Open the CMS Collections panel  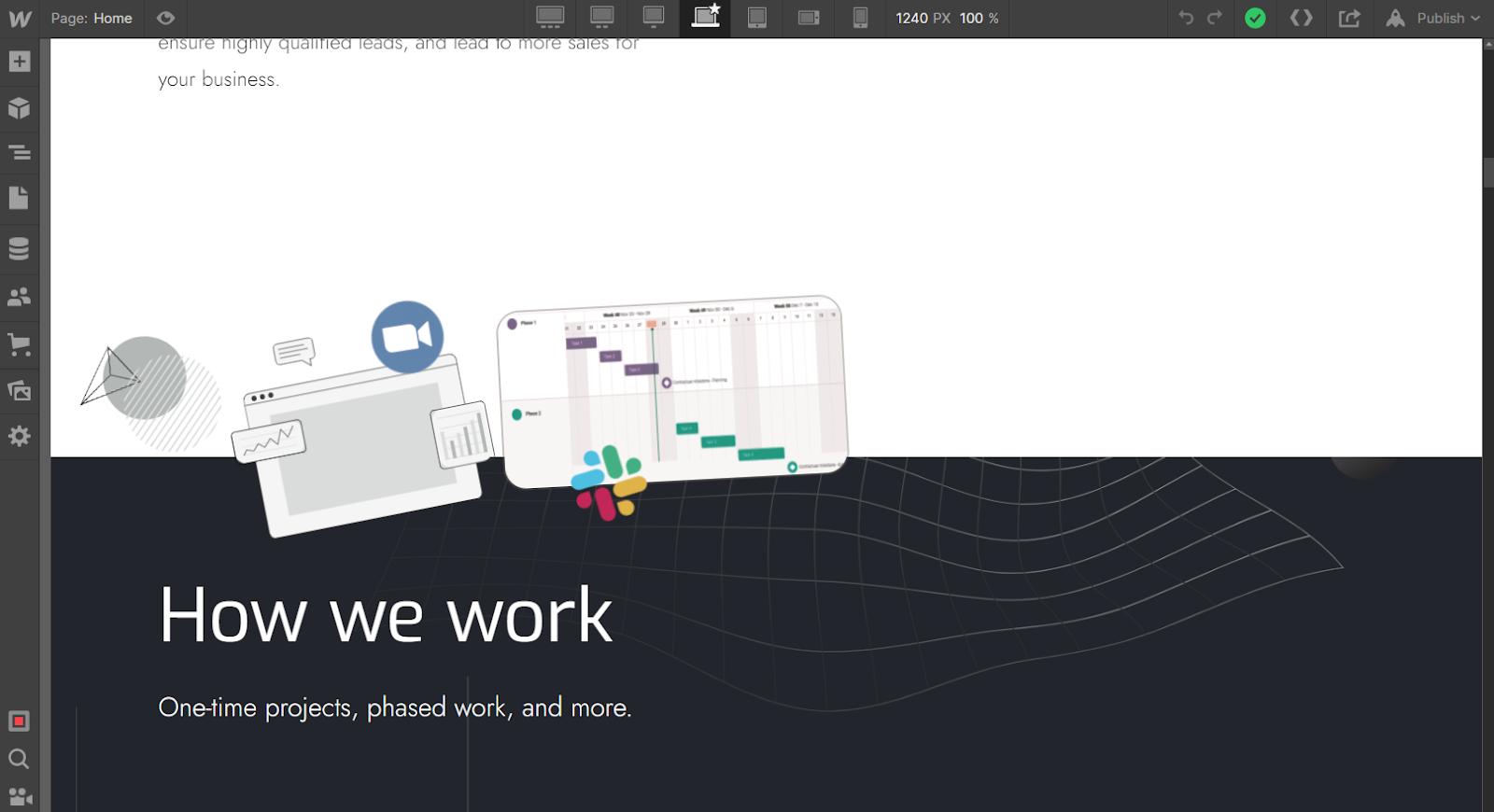pyautogui.click(x=20, y=248)
